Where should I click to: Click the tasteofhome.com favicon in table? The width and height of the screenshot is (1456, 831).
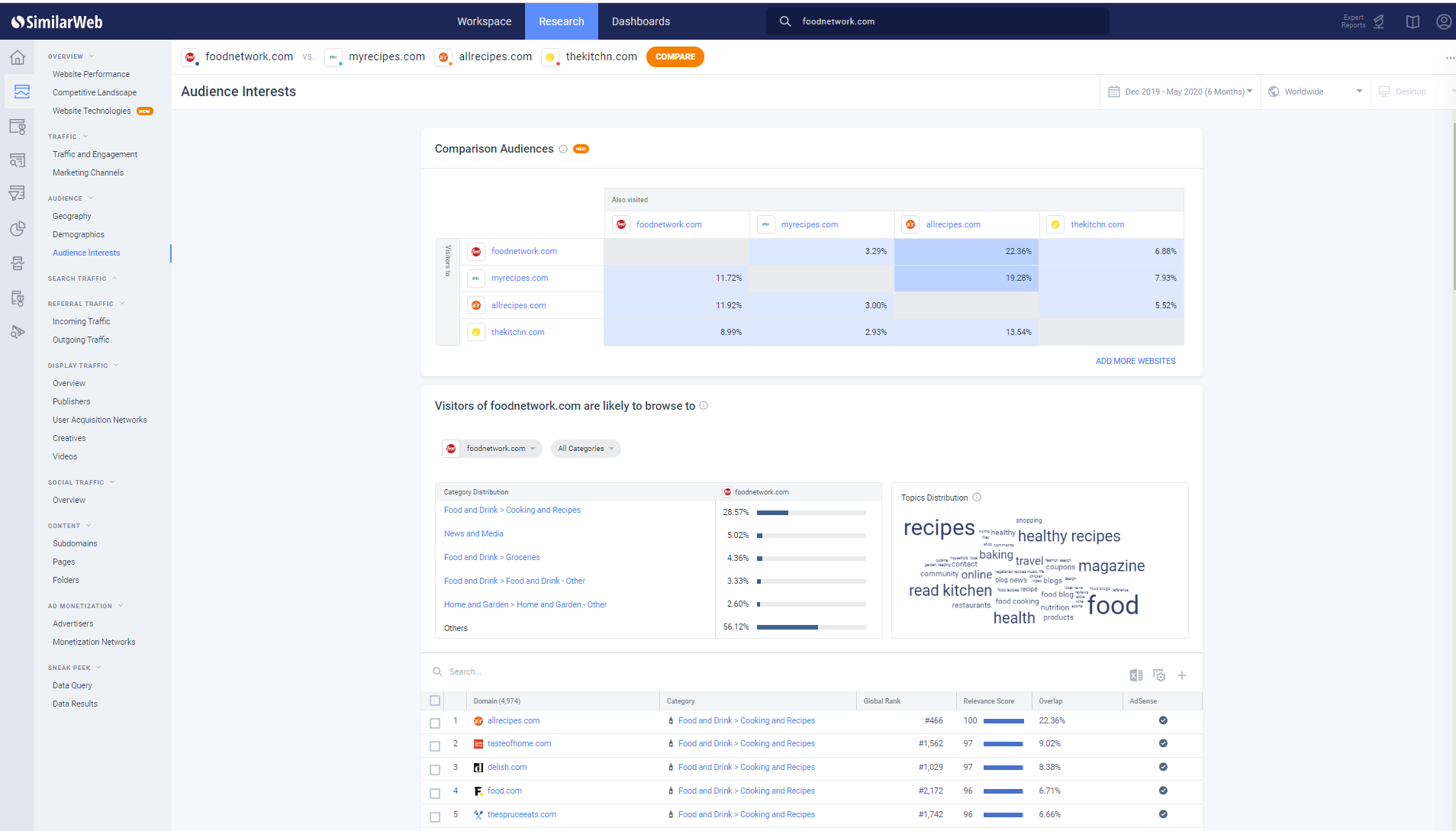(478, 744)
